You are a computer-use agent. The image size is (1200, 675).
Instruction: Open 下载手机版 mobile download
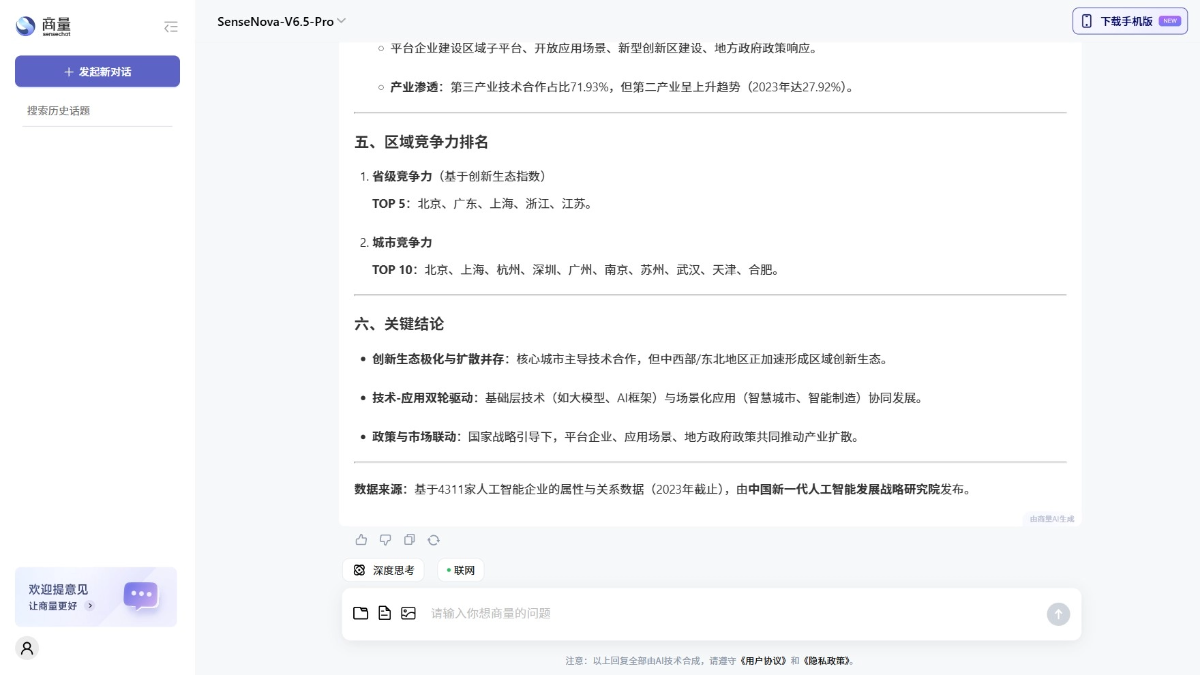(1129, 20)
